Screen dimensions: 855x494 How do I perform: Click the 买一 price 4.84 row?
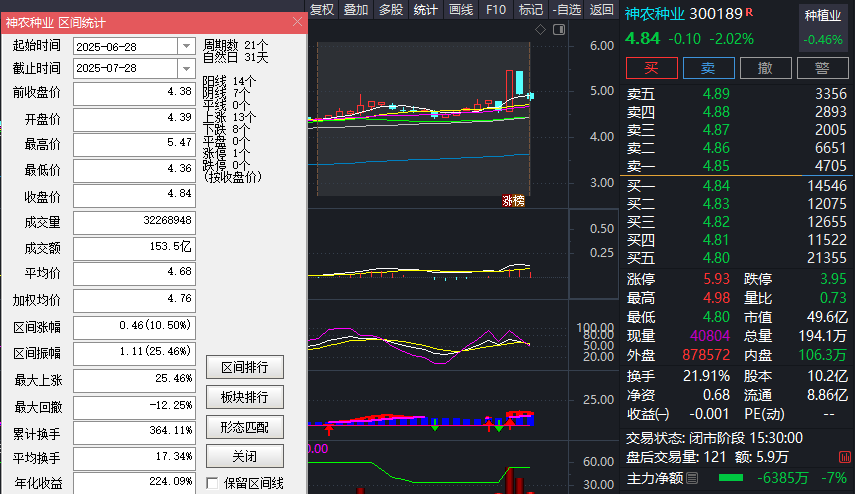click(737, 186)
